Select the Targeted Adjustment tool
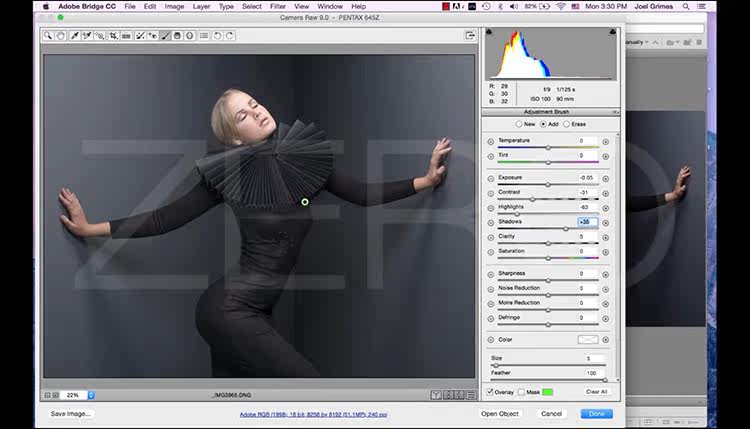This screenshot has width=750, height=429. [99, 35]
